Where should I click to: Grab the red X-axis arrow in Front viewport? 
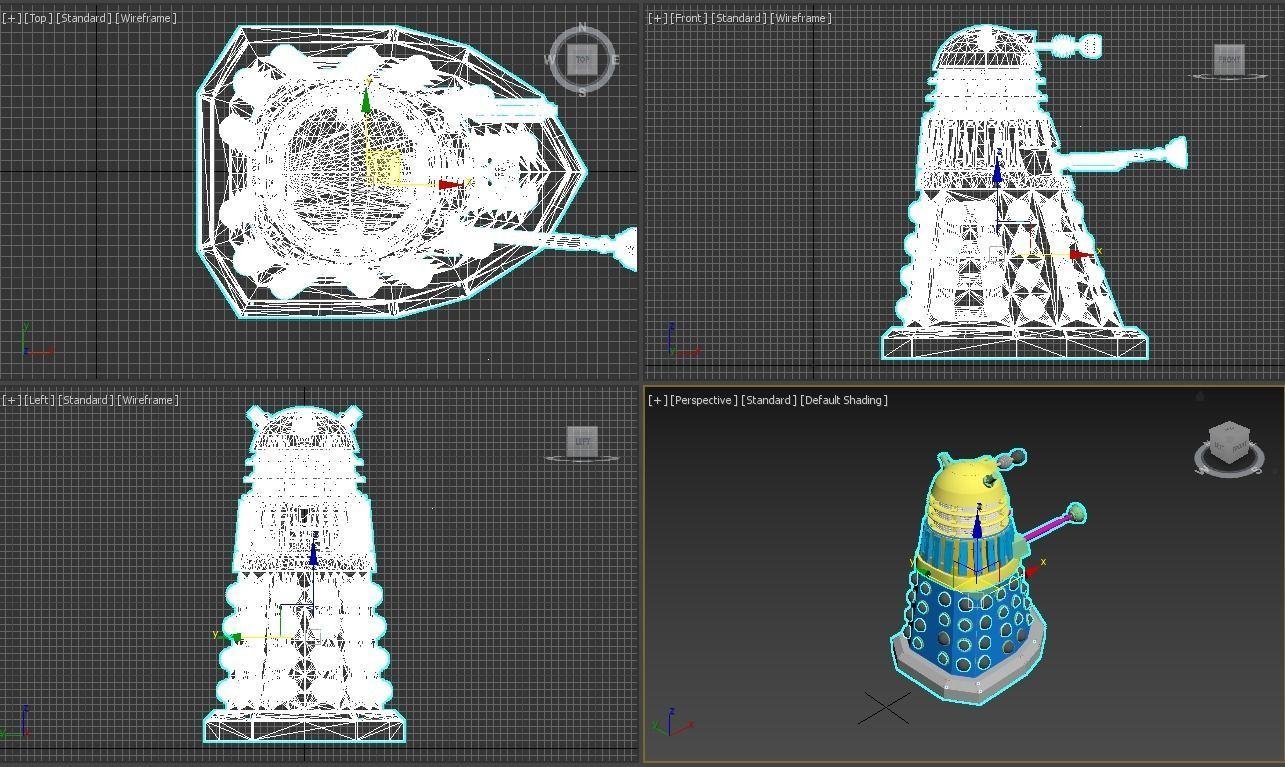[x=1081, y=255]
